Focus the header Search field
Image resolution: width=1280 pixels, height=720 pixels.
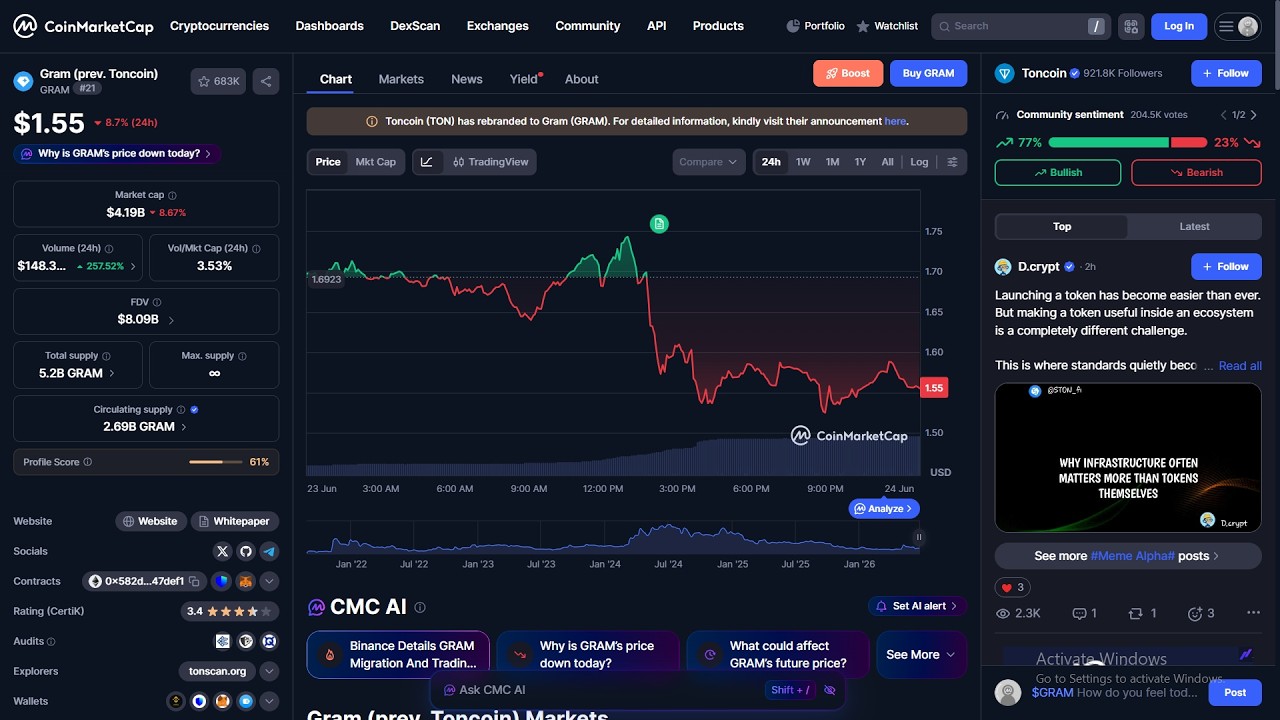1019,26
